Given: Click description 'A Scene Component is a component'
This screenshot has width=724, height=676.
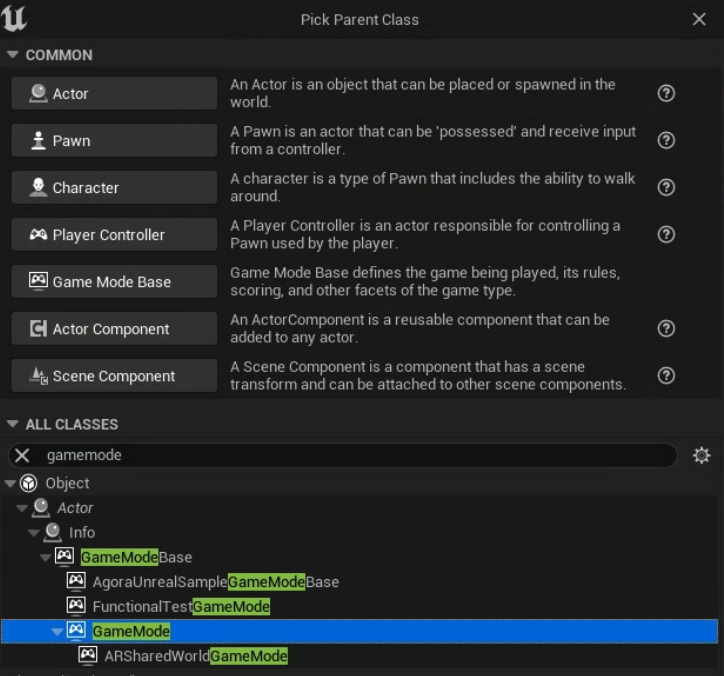Looking at the screenshot, I should coord(428,376).
